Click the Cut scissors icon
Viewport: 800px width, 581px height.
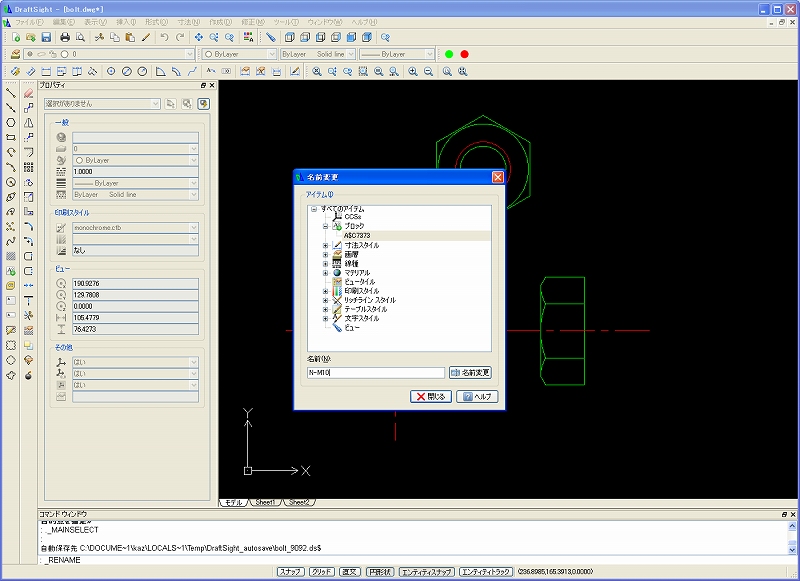pos(99,37)
